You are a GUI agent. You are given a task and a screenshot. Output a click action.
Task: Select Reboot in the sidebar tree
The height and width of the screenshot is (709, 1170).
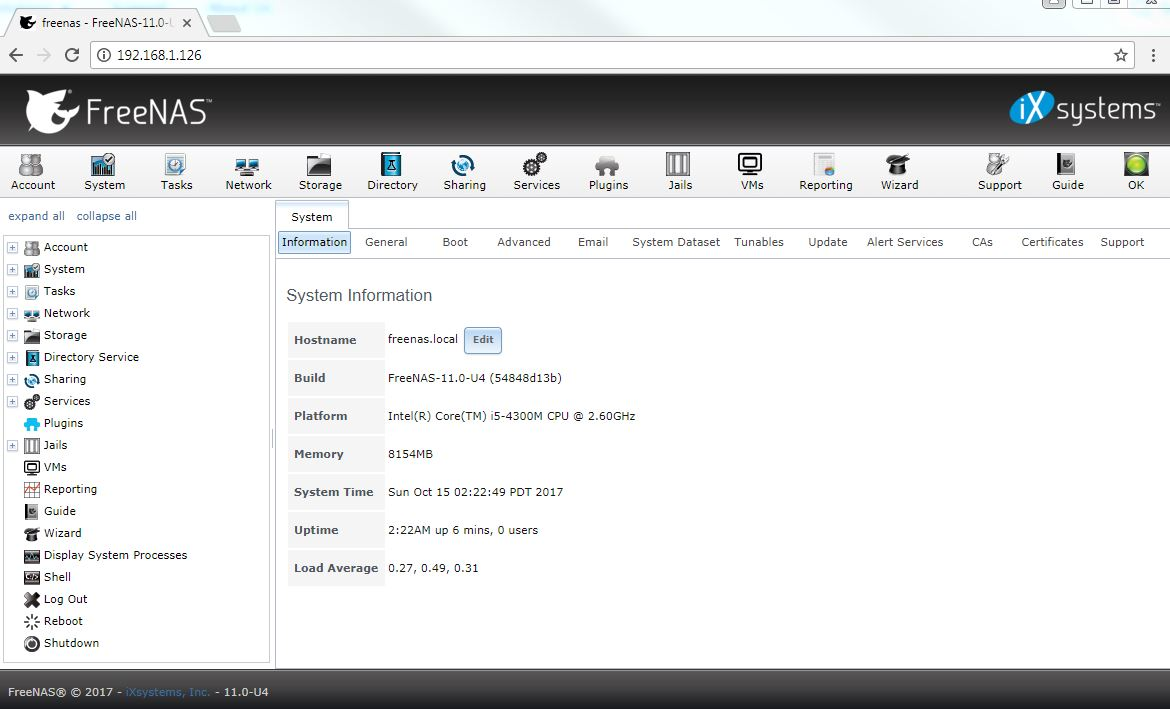(x=63, y=621)
